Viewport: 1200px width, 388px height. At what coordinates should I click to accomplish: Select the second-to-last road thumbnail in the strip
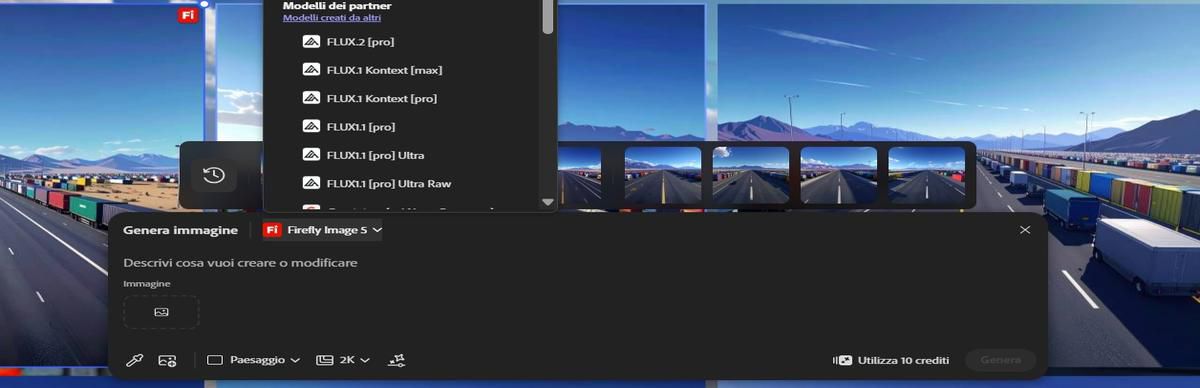[x=839, y=175]
